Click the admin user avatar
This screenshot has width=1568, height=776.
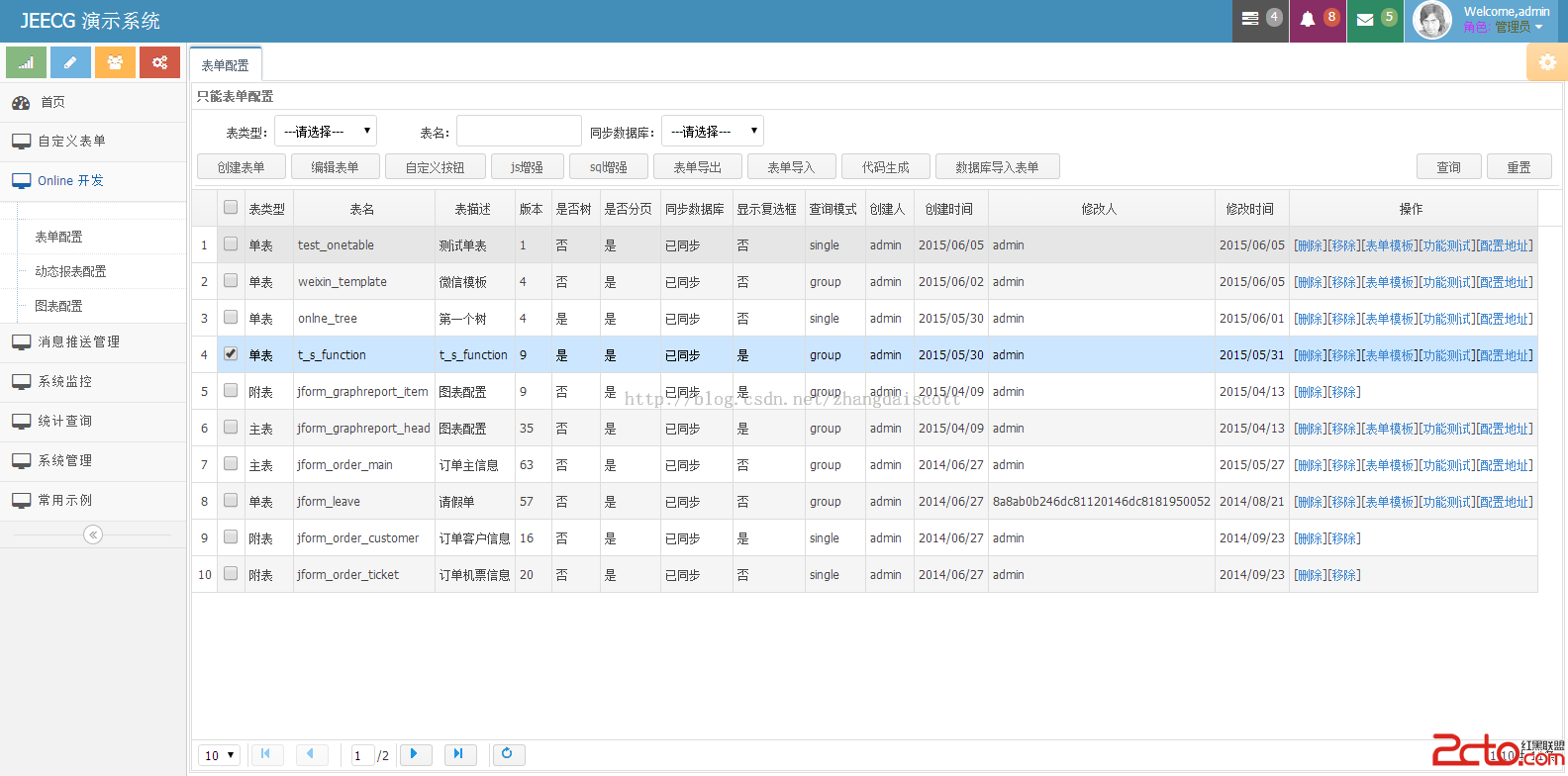tap(1431, 20)
